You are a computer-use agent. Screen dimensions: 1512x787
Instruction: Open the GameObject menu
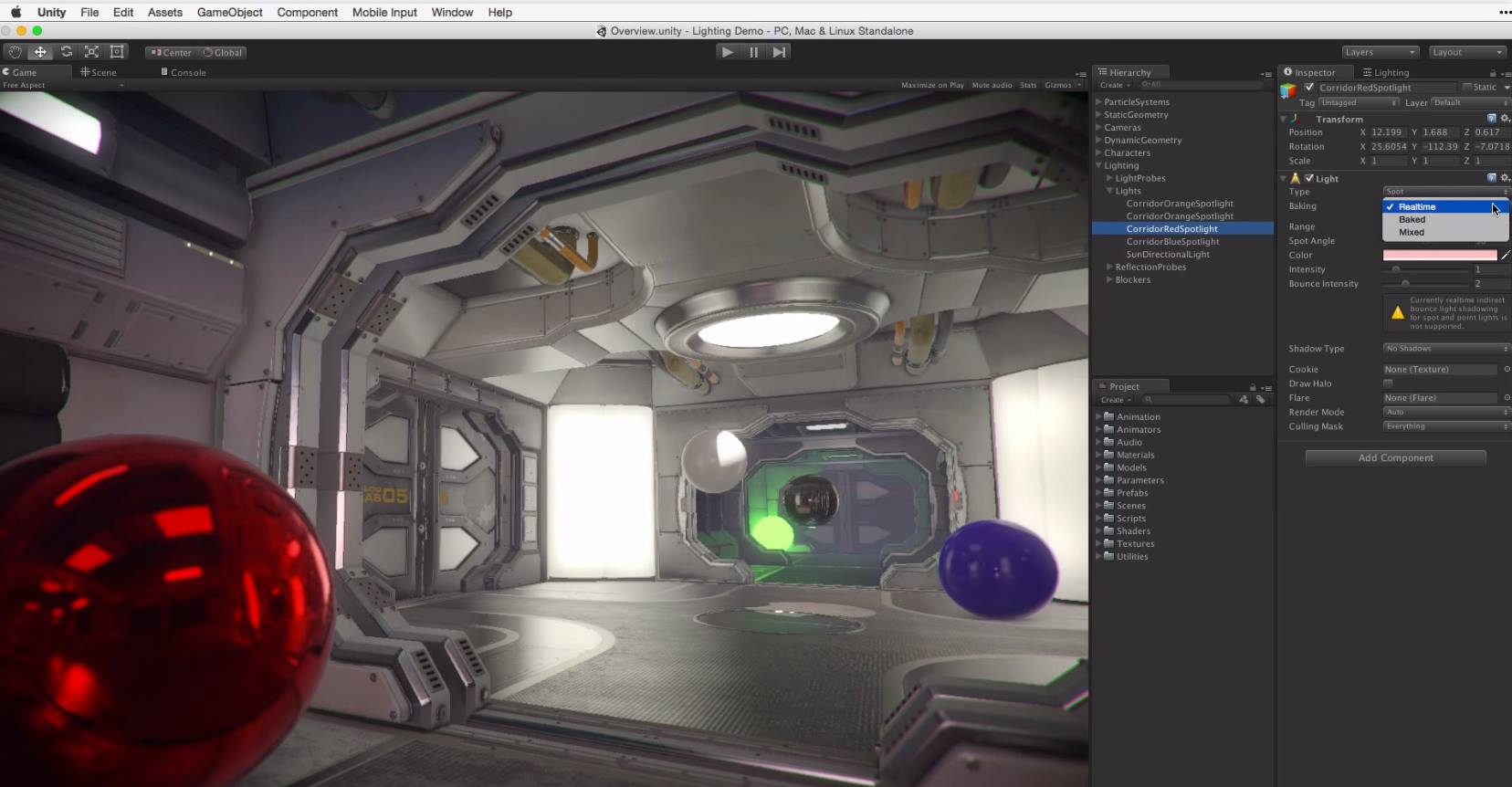229,12
